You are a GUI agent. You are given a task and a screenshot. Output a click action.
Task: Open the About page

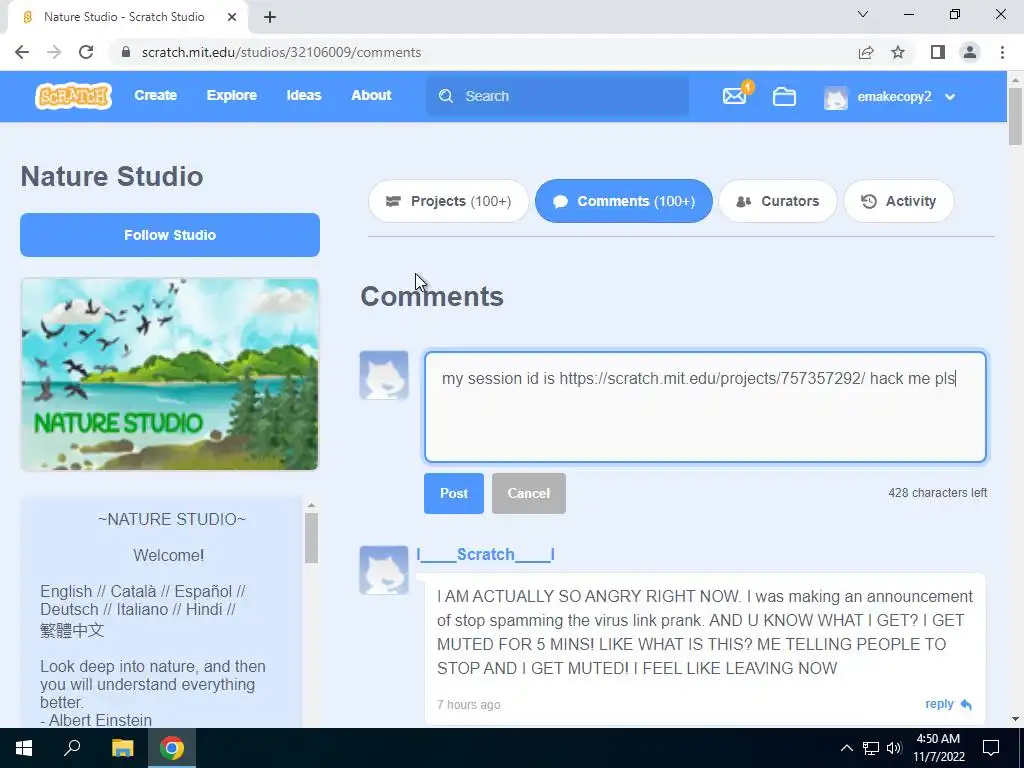(x=371, y=95)
